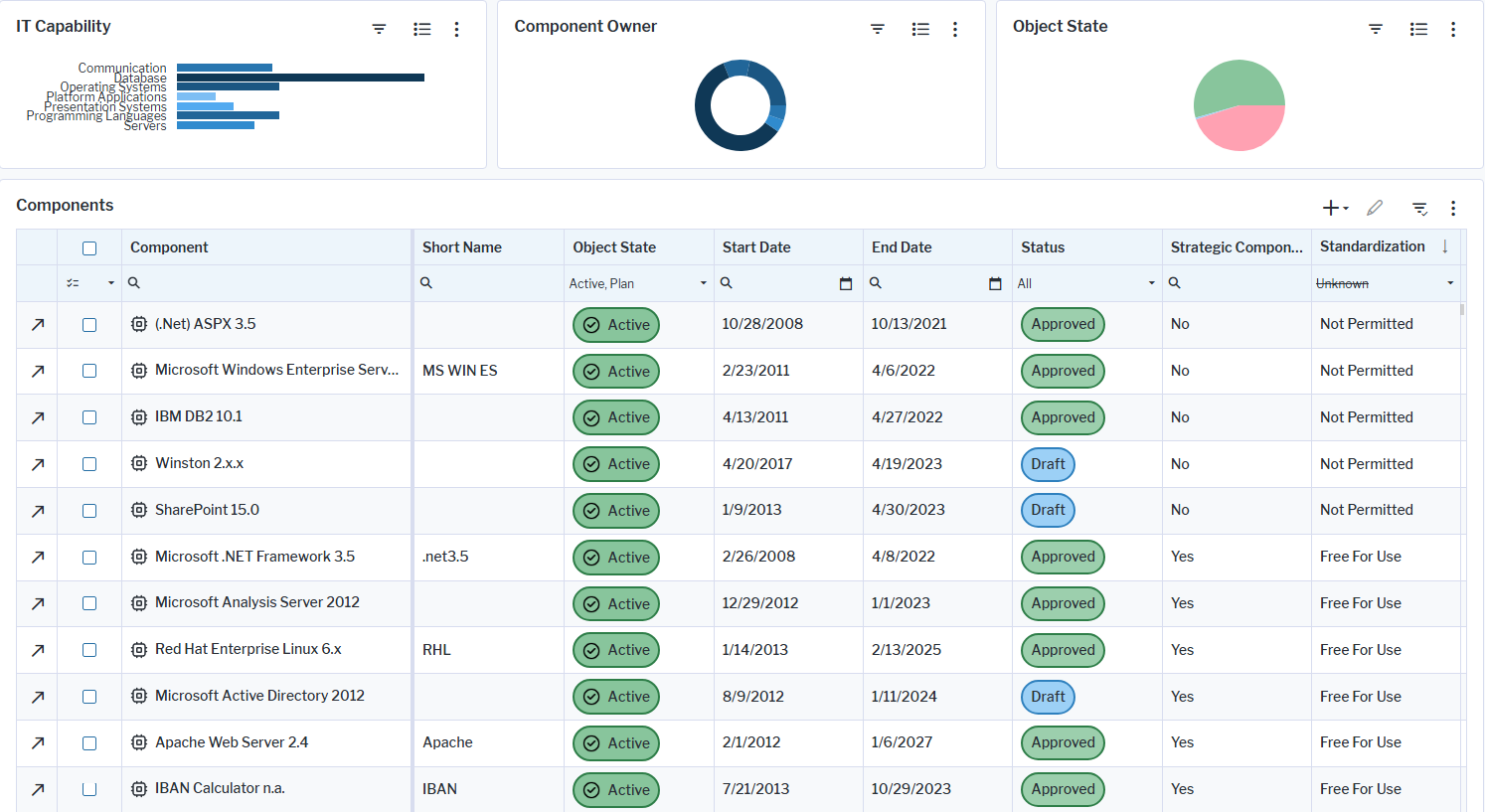
Task: Open Winston 2.x.x row arrow link
Action: point(38,464)
